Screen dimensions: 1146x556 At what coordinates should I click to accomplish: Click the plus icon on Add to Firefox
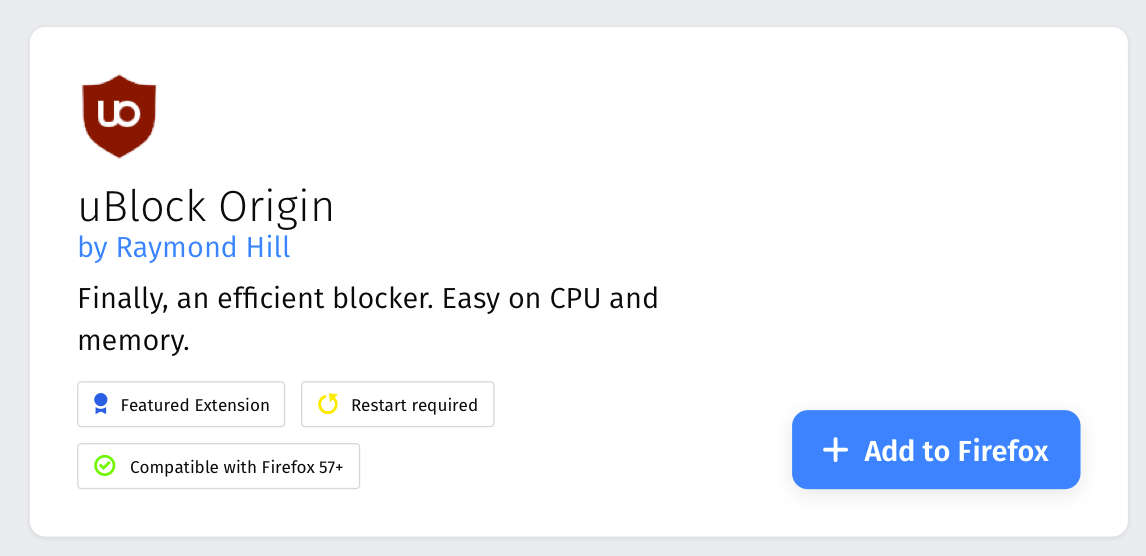pos(835,450)
